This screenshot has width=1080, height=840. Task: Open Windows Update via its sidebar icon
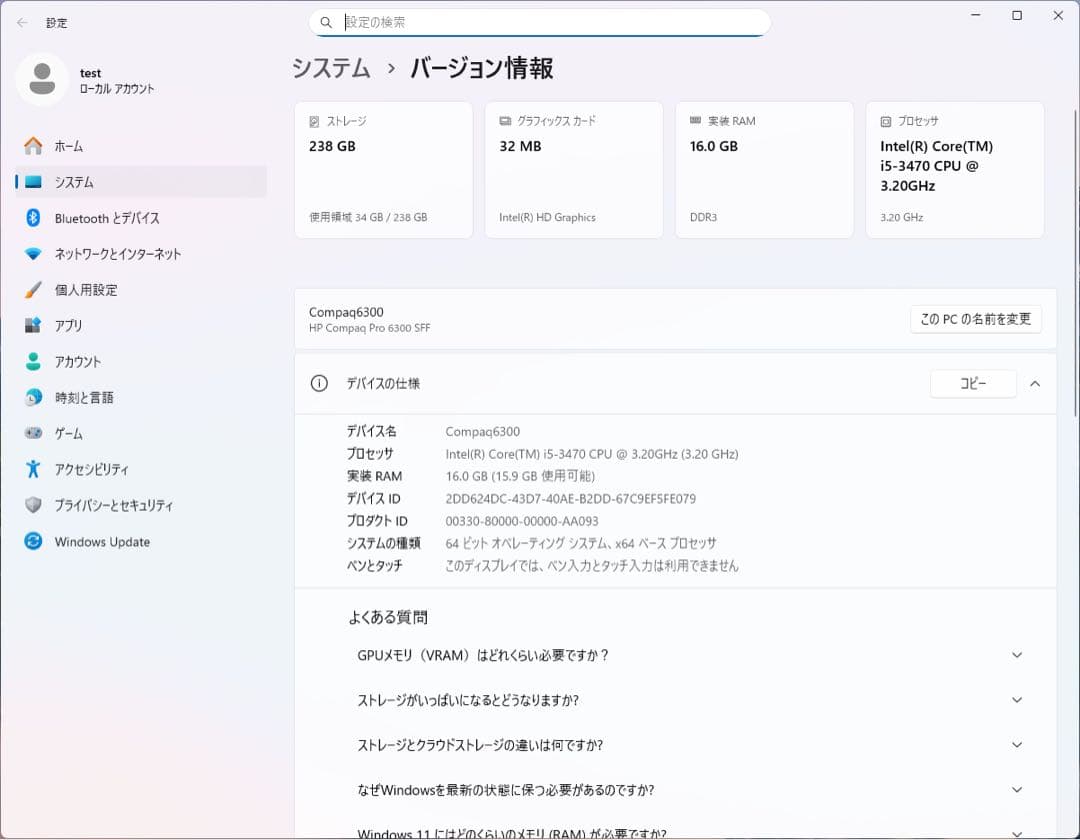[x=34, y=541]
